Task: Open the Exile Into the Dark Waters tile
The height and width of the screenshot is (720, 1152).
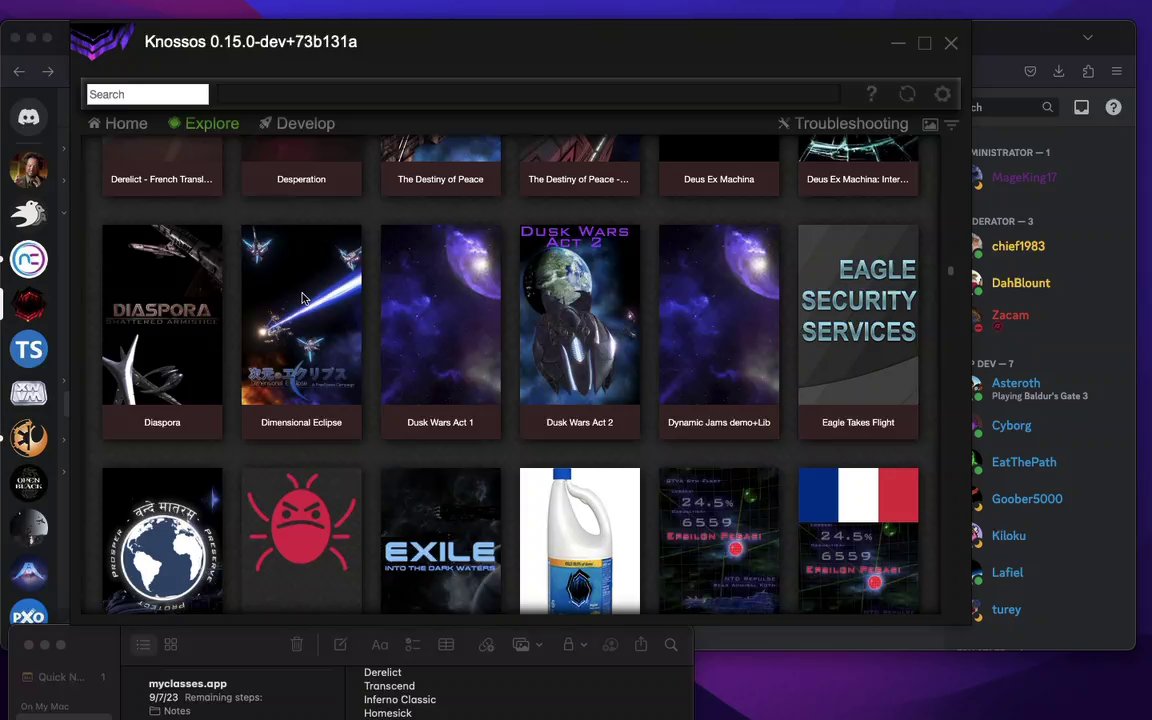Action: (x=441, y=541)
